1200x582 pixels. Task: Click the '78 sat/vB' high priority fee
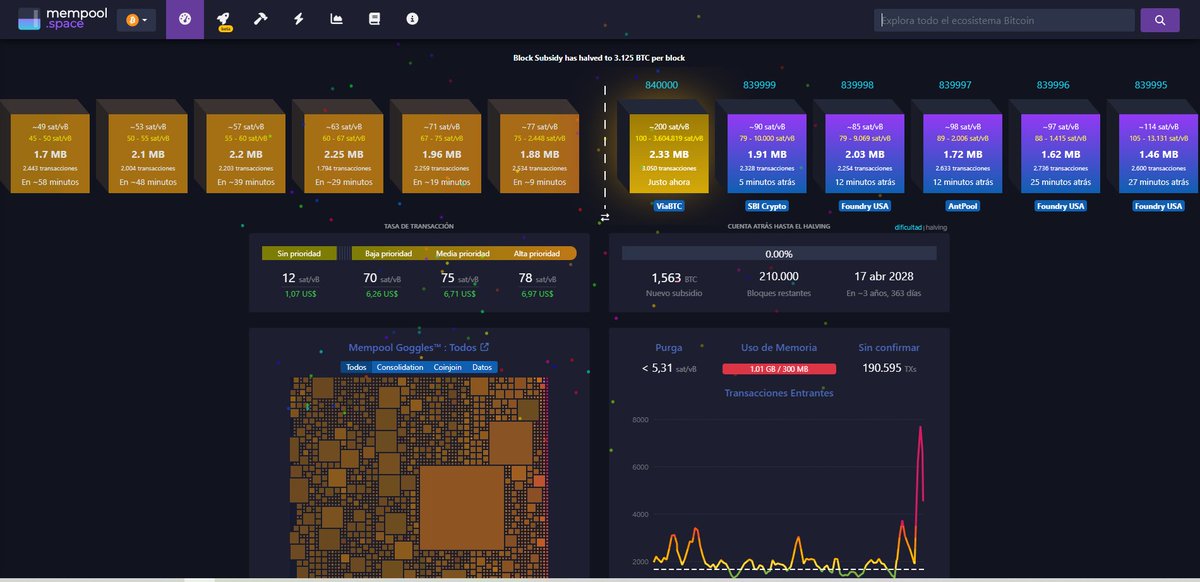[x=539, y=278]
